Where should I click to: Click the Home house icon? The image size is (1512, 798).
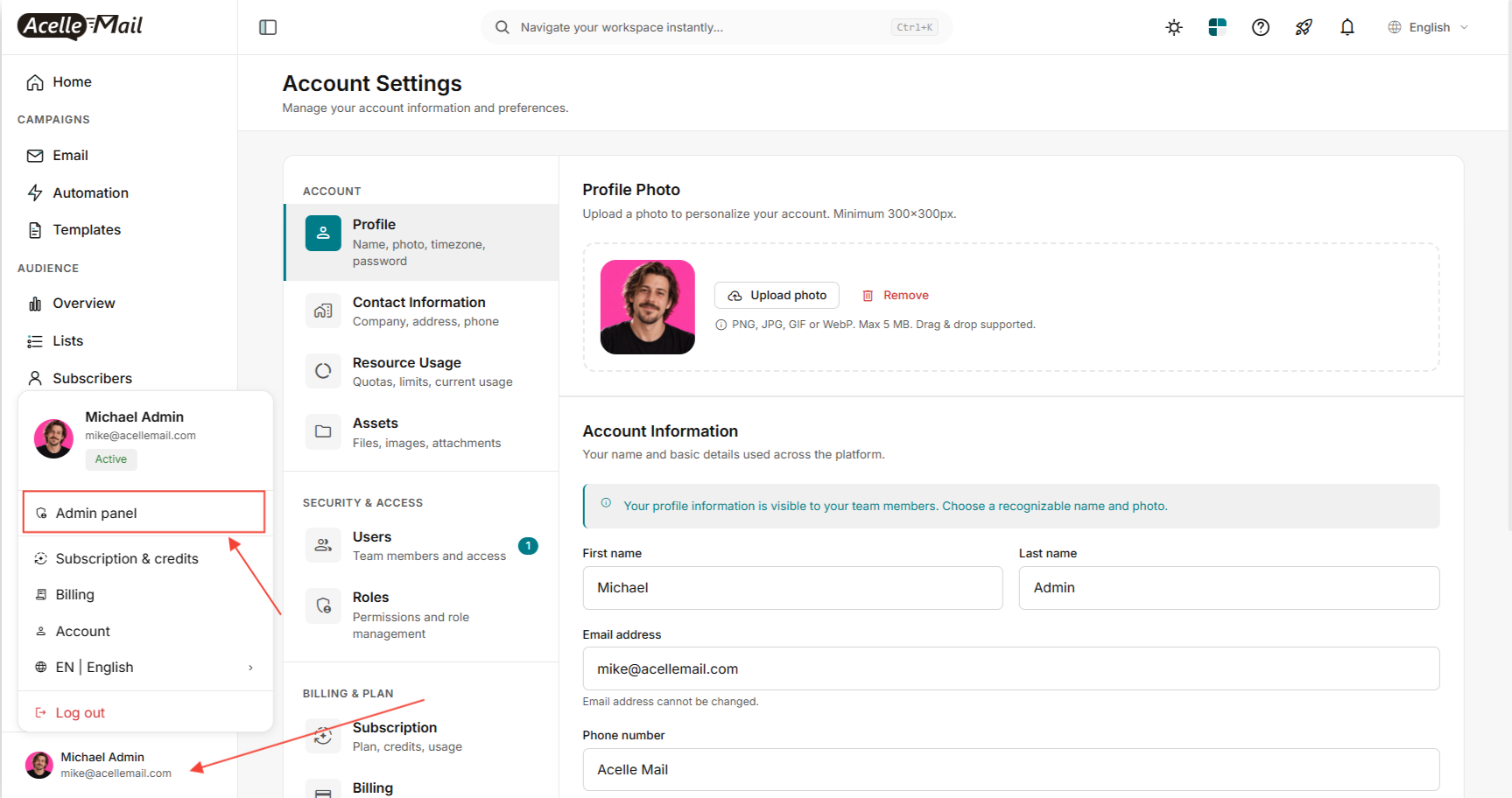(35, 82)
